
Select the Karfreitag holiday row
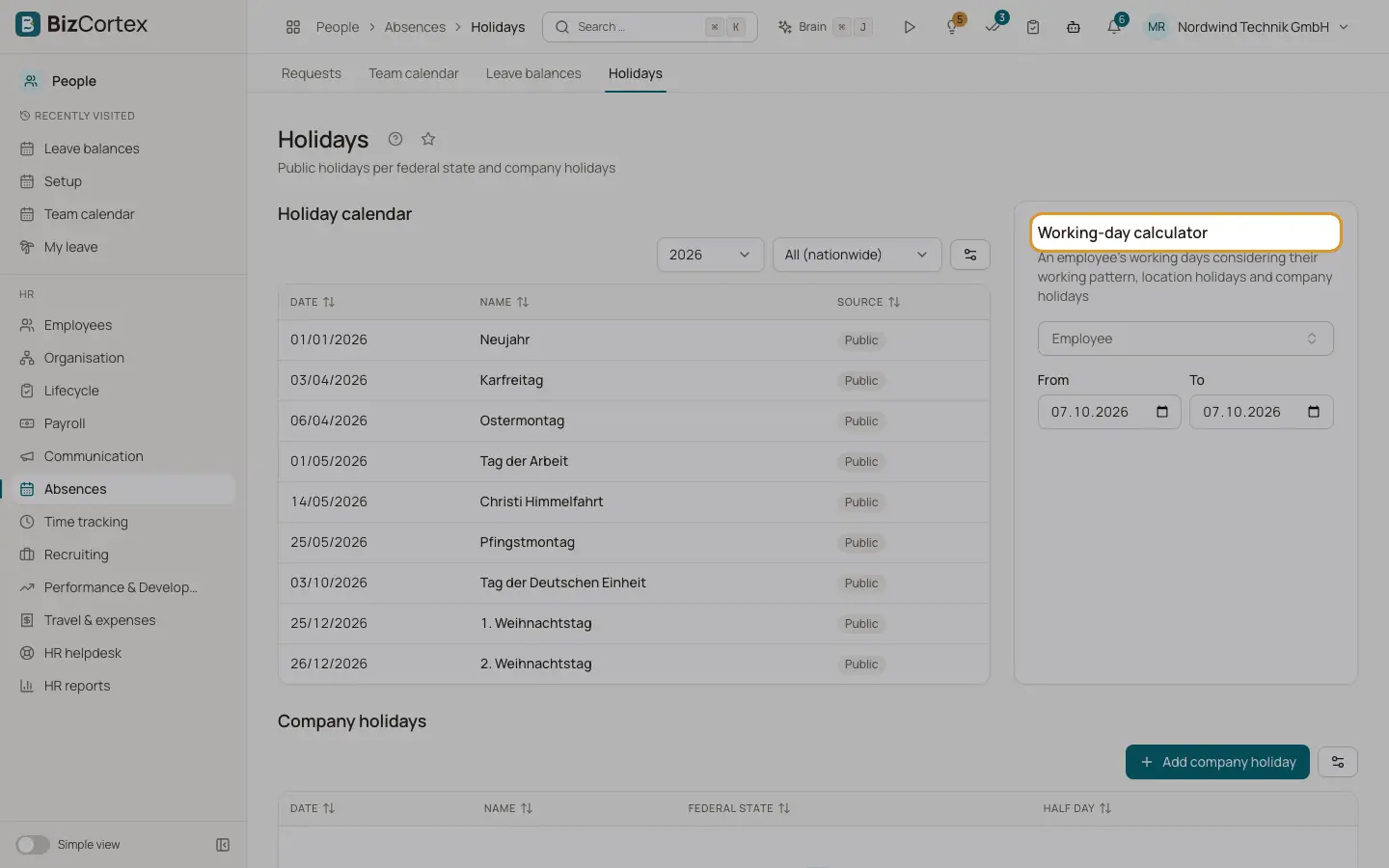click(x=634, y=380)
